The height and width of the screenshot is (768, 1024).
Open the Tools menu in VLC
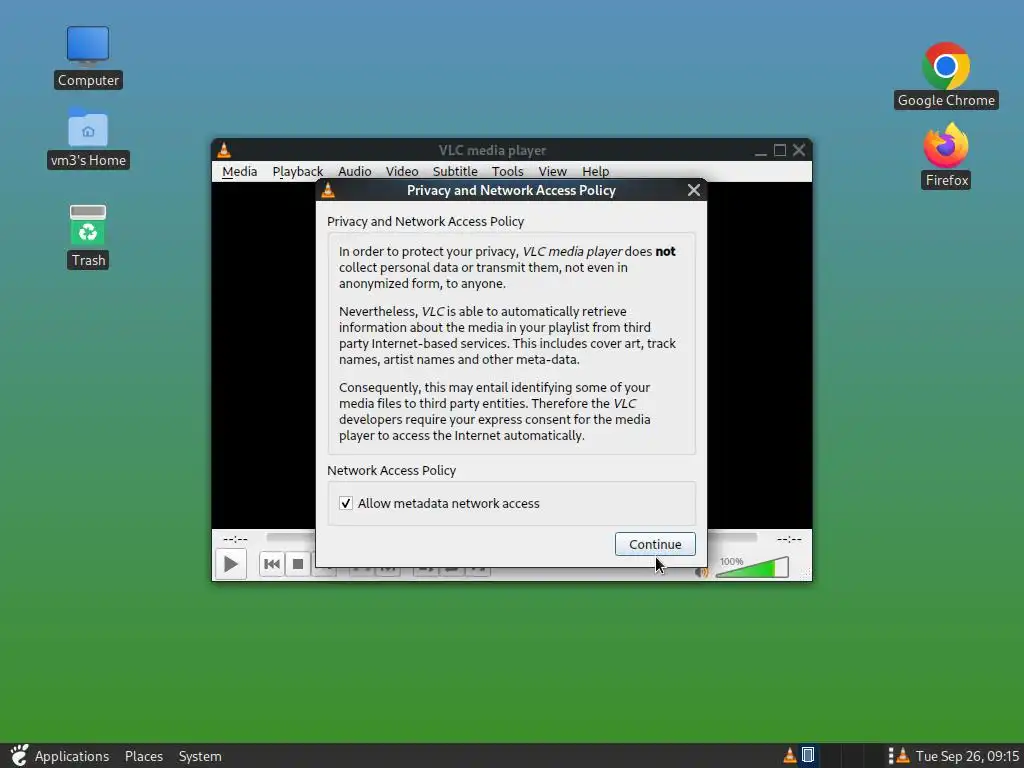click(x=507, y=171)
